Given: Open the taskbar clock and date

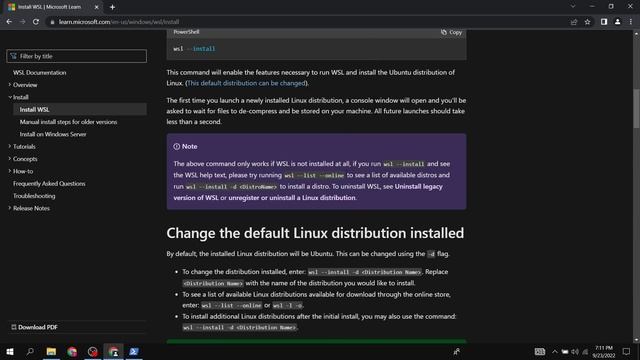Looking at the screenshot, I should coord(604,351).
